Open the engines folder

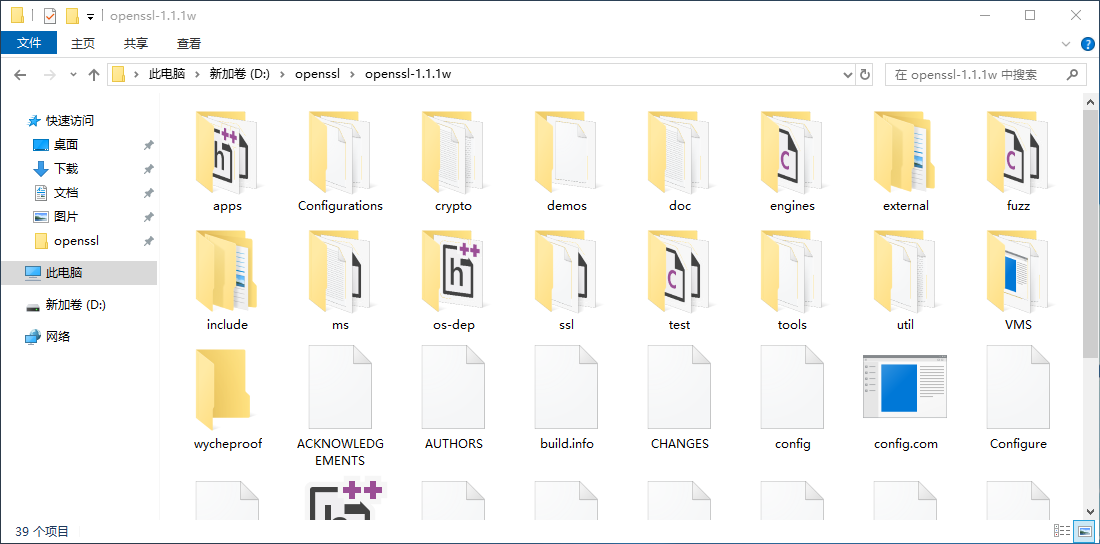792,160
